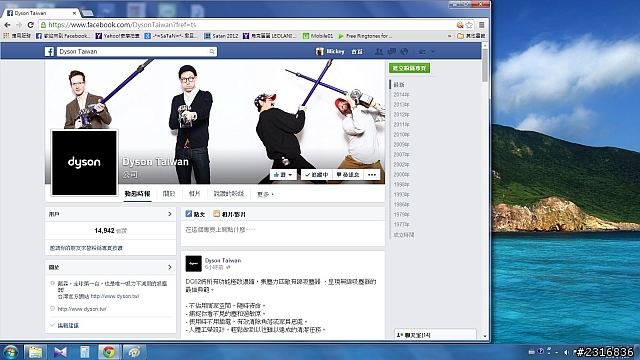Click the suggest edits link
This screenshot has width=640, height=360.
click(x=68, y=325)
